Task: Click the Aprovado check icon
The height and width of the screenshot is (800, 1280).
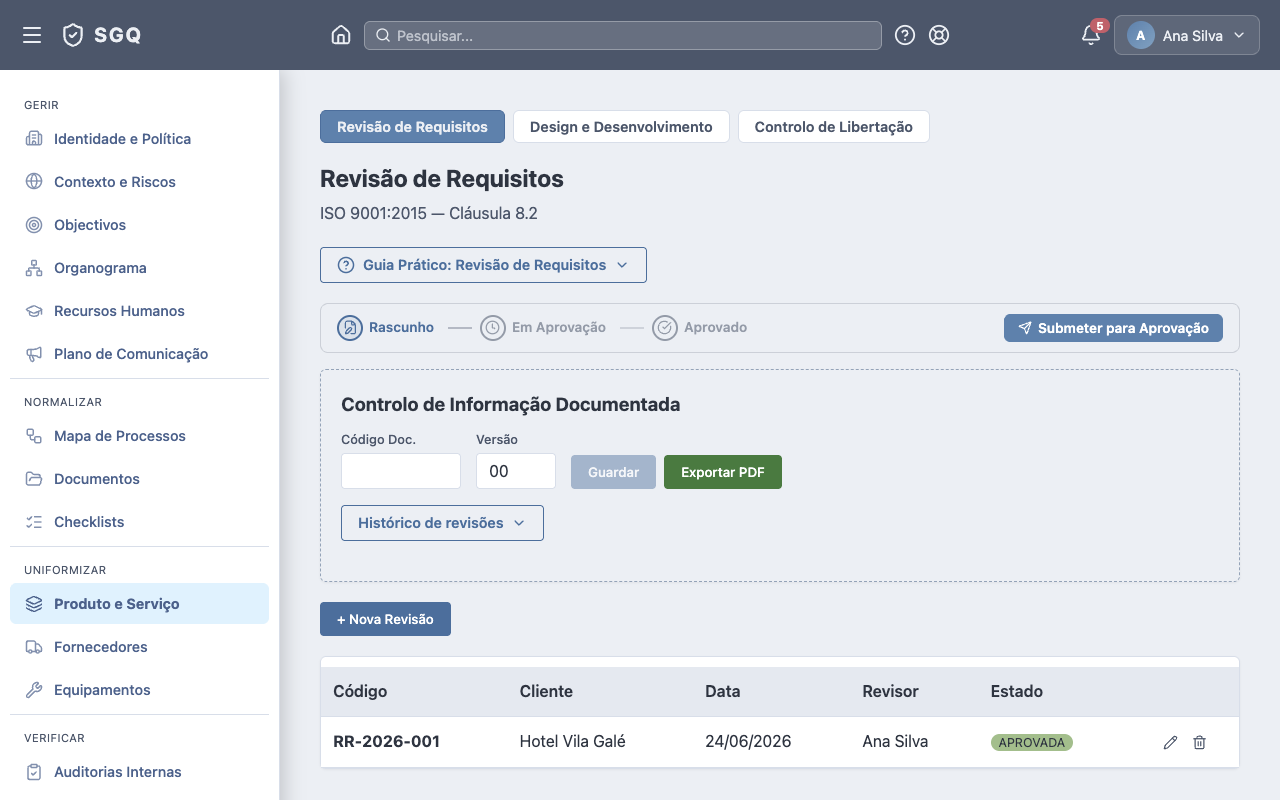Action: pyautogui.click(x=665, y=328)
